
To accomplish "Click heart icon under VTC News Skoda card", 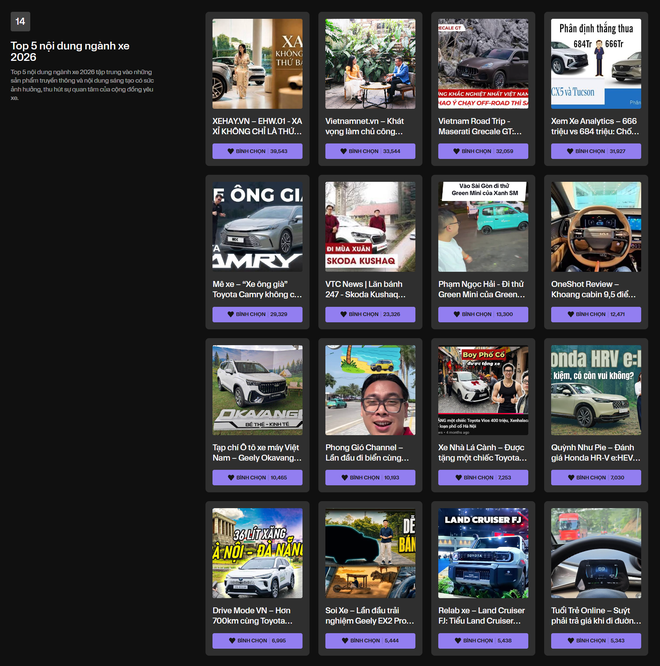I will (344, 314).
